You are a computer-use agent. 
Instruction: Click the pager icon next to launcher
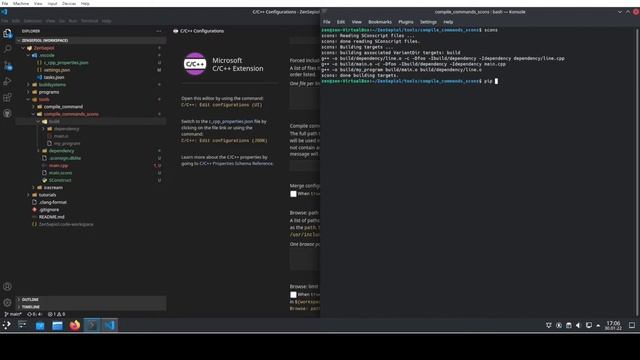(22, 325)
